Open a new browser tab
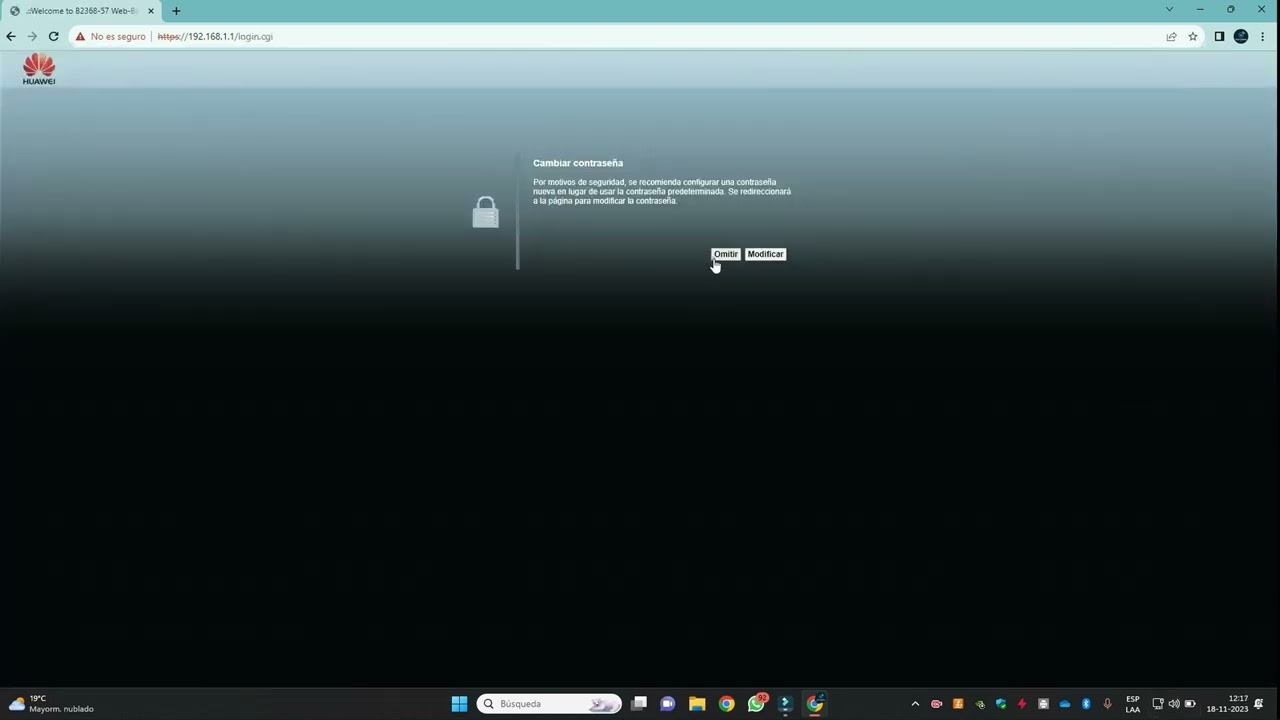Viewport: 1280px width, 720px height. tap(176, 11)
